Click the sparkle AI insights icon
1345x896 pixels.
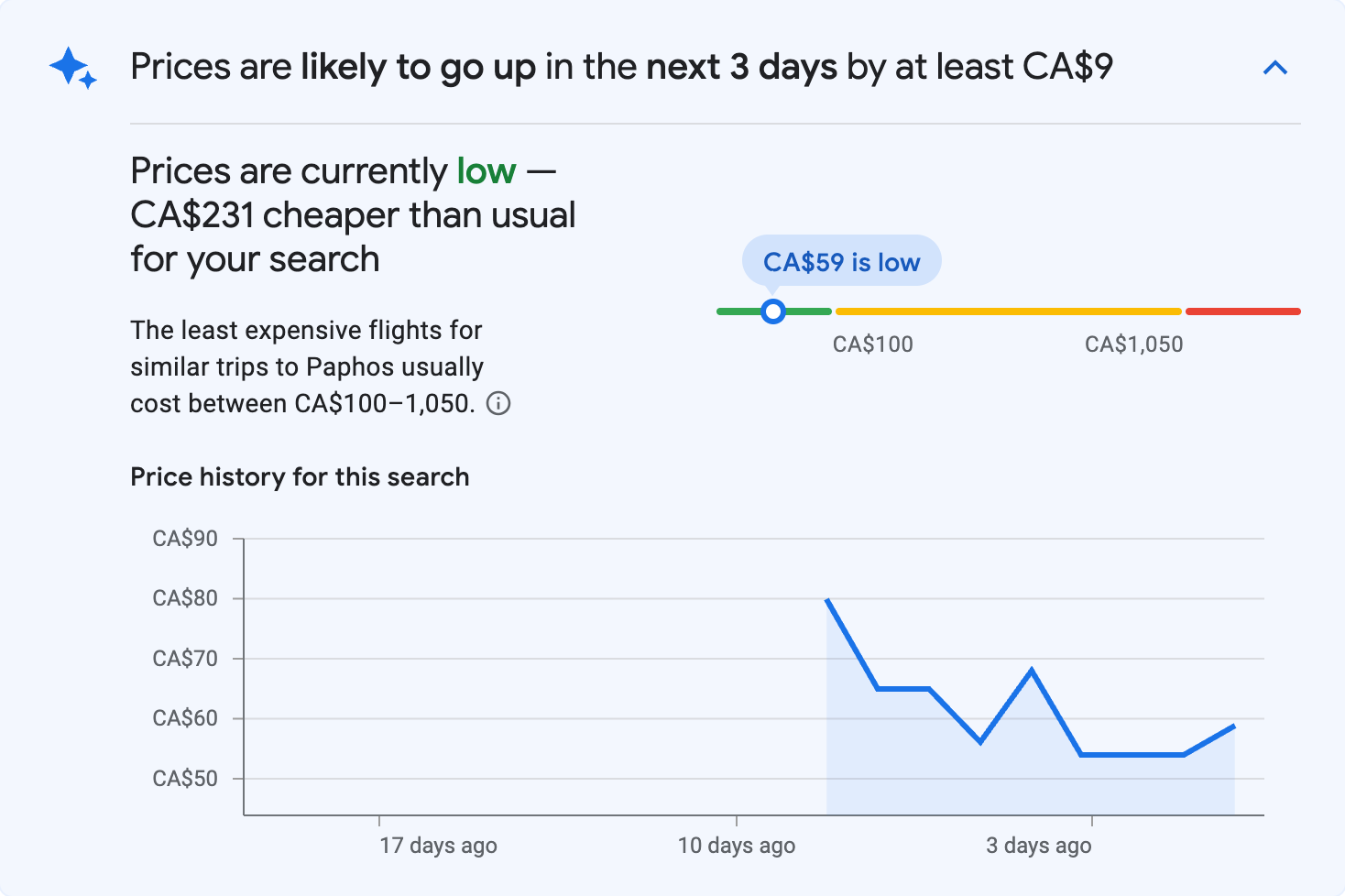[71, 67]
